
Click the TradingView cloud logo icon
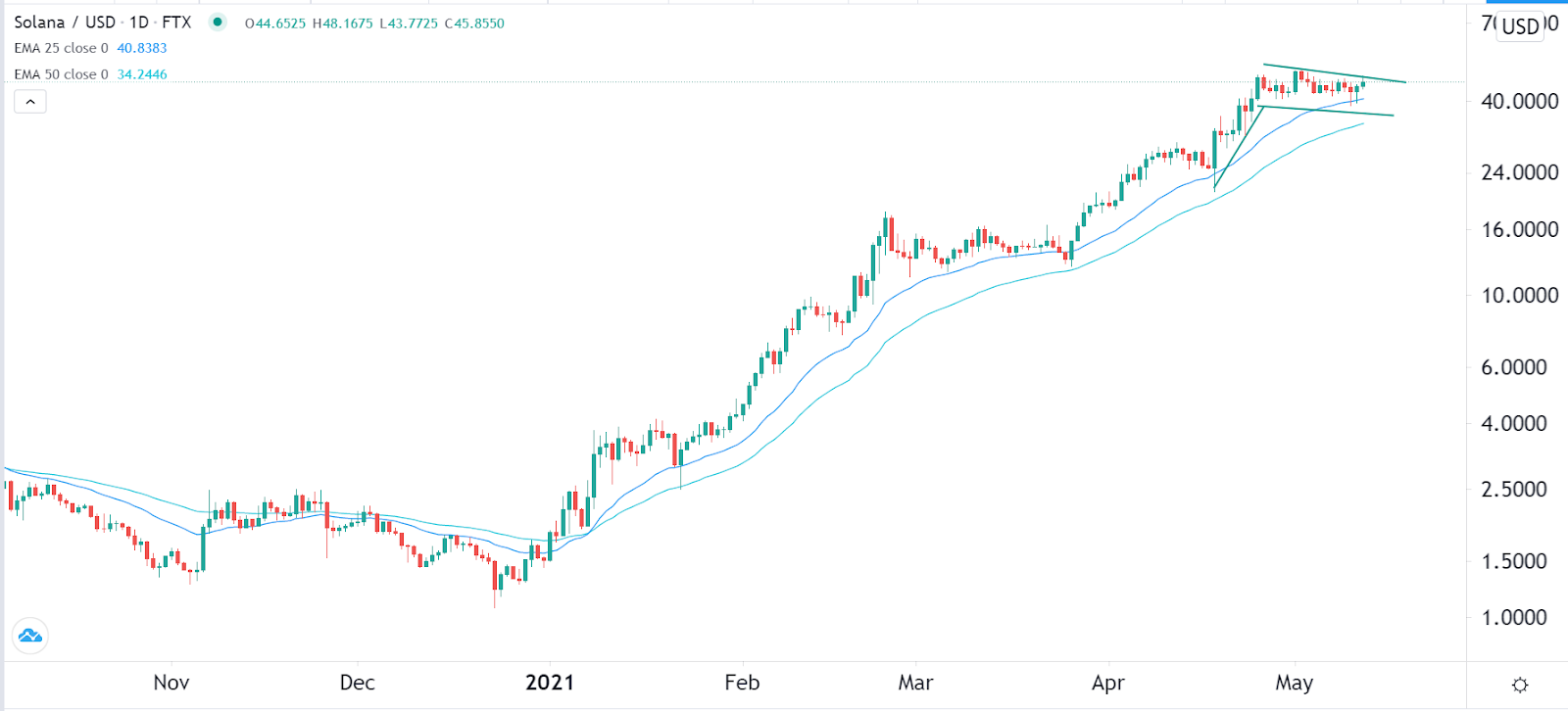[x=29, y=636]
